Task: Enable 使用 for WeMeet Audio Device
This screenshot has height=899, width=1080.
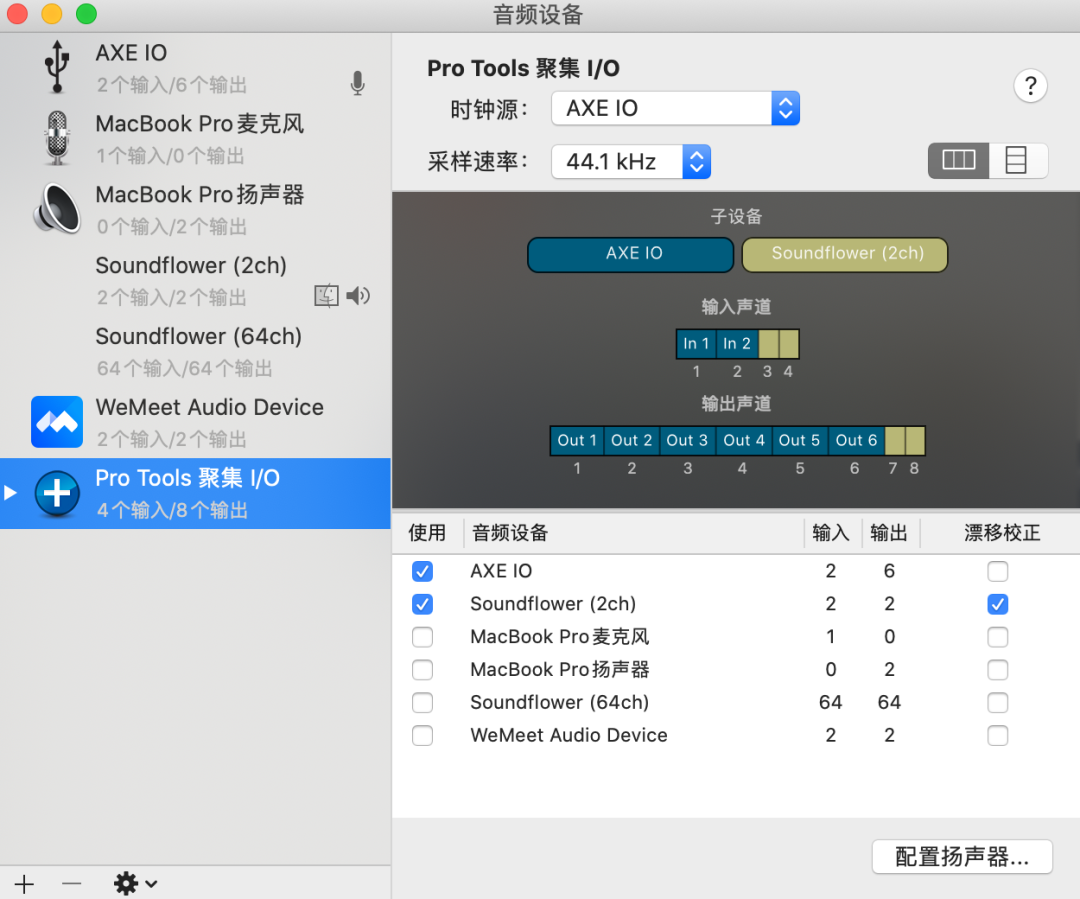Action: click(x=422, y=736)
